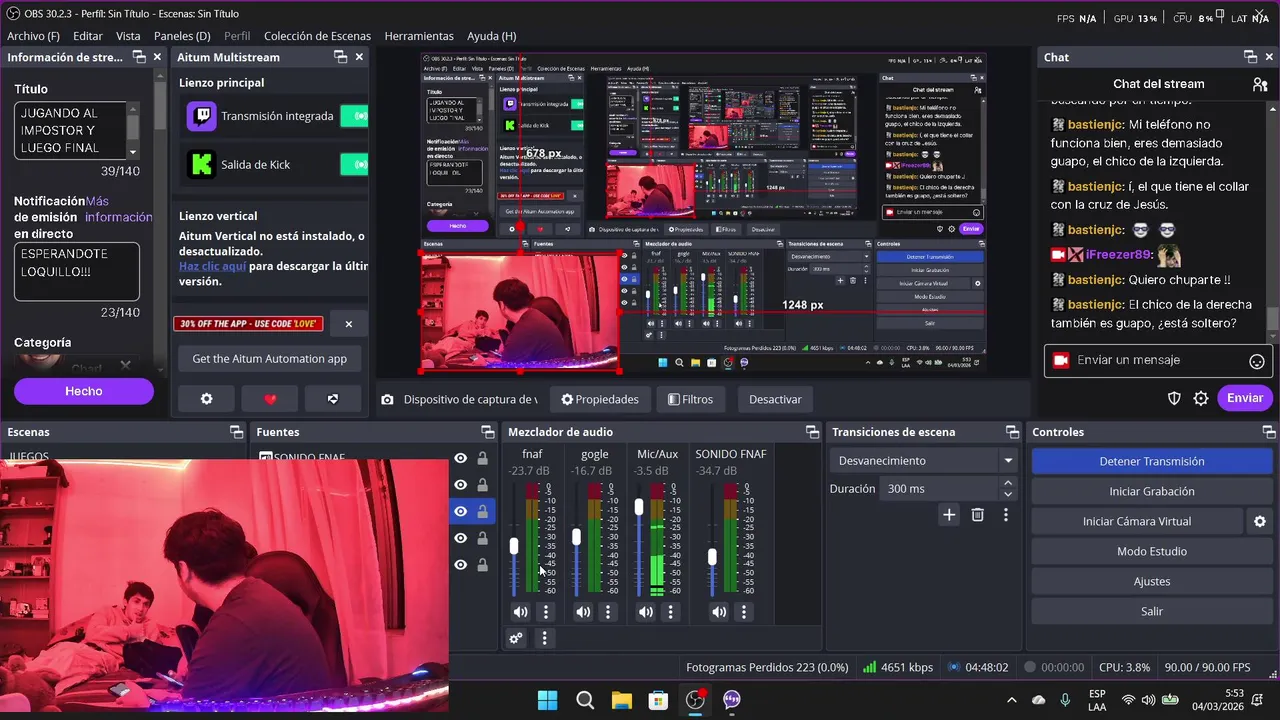1280x720 pixels.
Task: Open transition properties three-dot menu
Action: (1006, 515)
